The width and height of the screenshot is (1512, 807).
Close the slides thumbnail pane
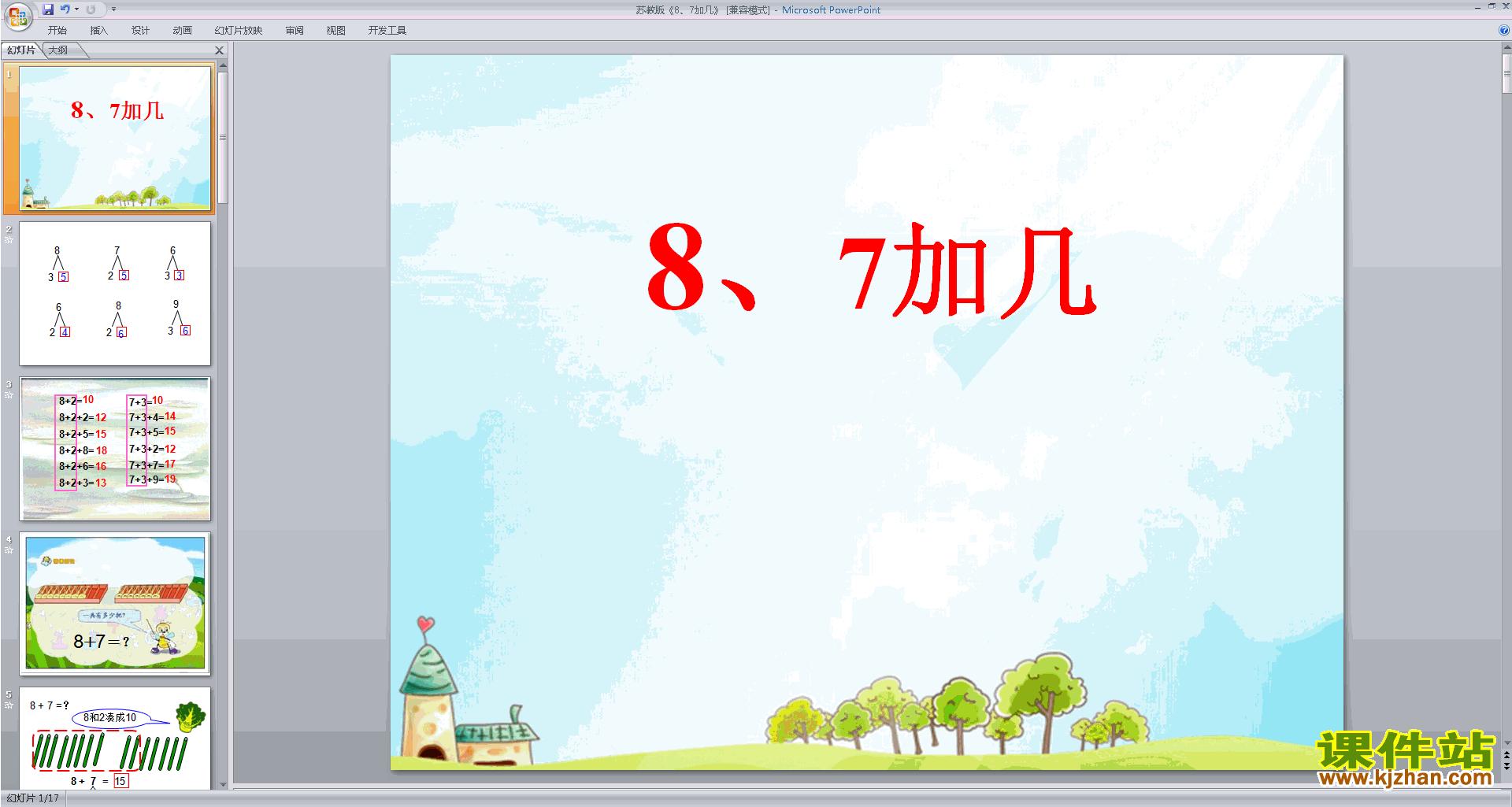[220, 50]
